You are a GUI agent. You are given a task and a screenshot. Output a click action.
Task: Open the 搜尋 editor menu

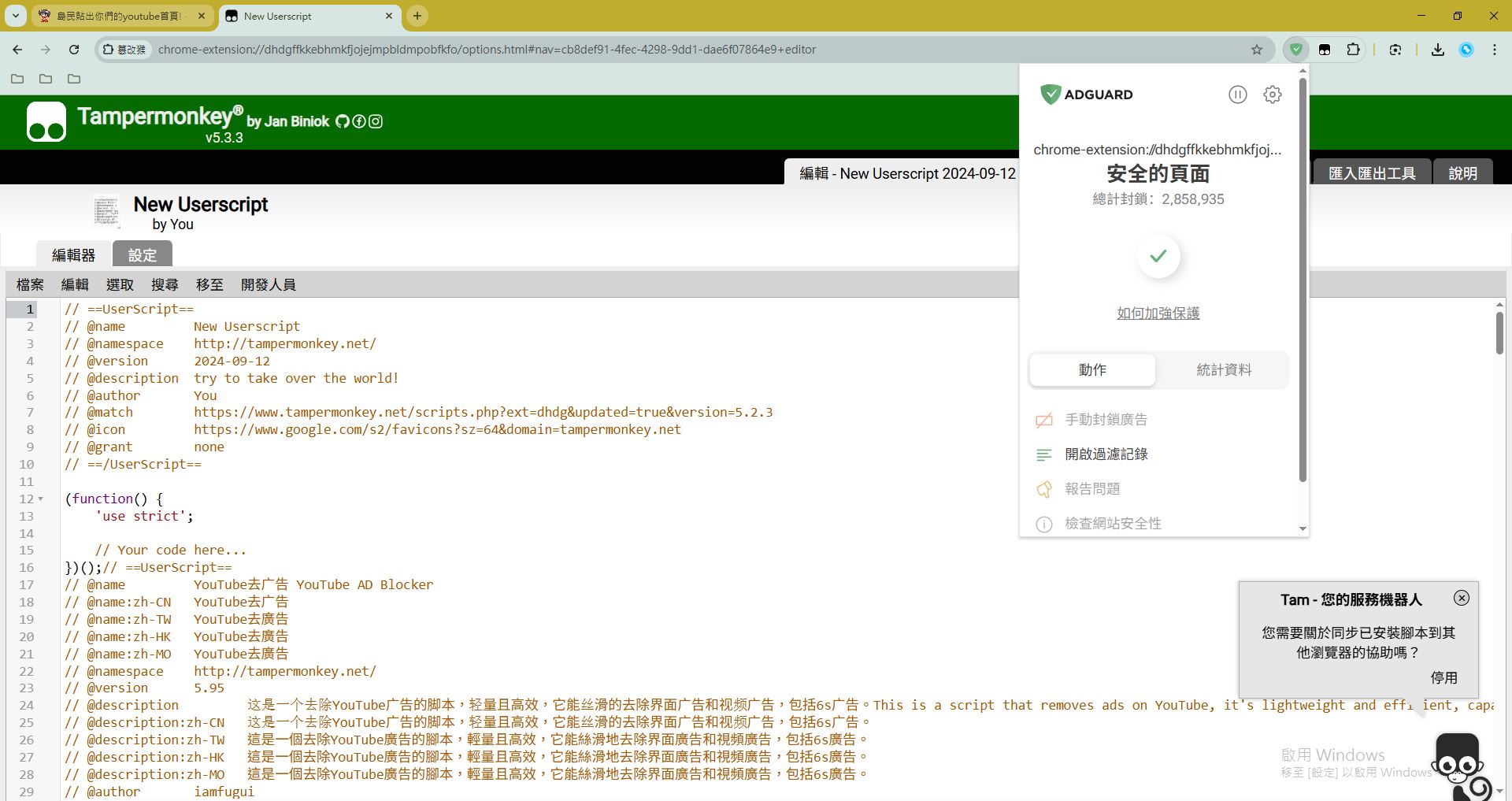tap(165, 285)
